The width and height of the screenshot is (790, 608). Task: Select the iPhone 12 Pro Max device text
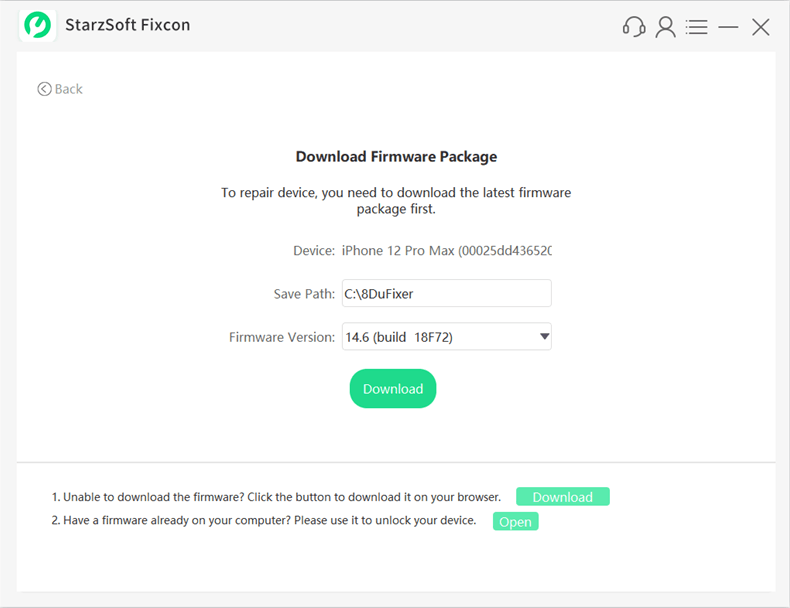coord(446,250)
